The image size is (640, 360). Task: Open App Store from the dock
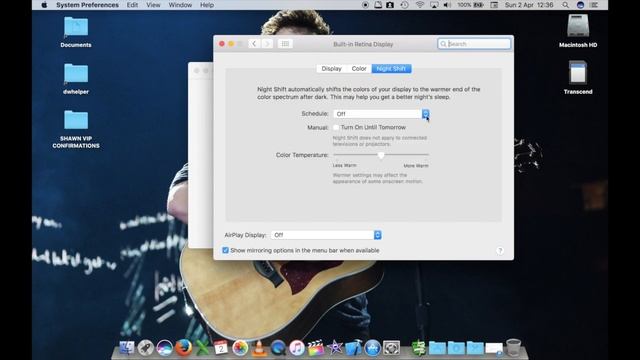point(372,348)
